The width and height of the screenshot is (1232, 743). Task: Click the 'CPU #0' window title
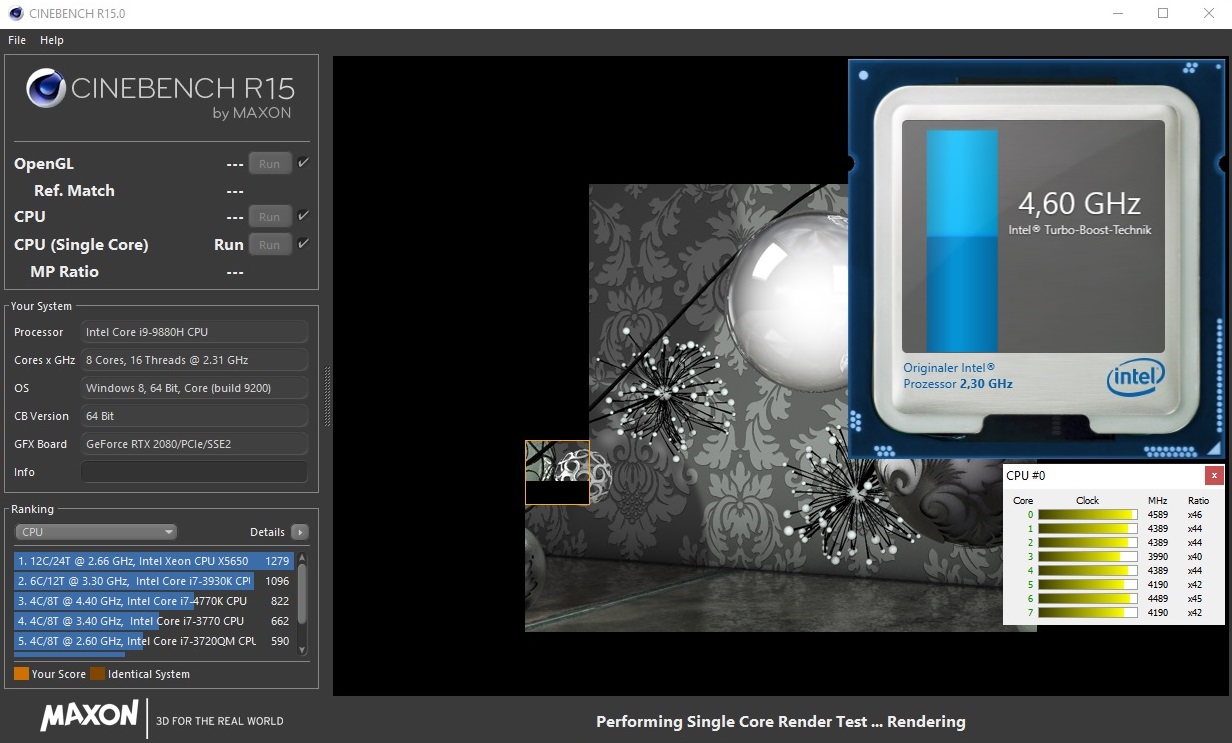(x=1026, y=476)
